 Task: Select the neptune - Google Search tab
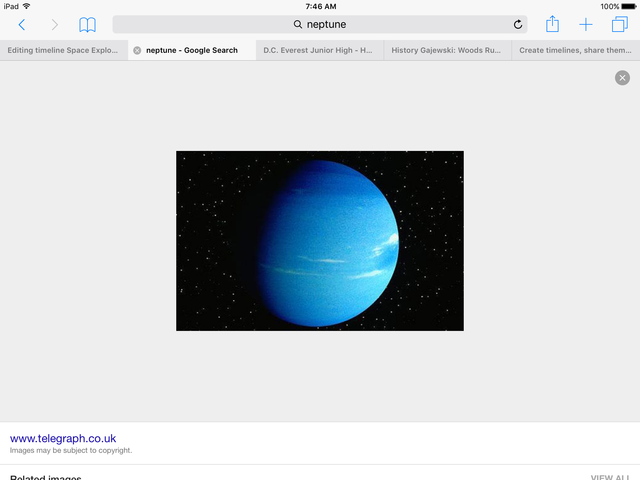click(x=192, y=50)
